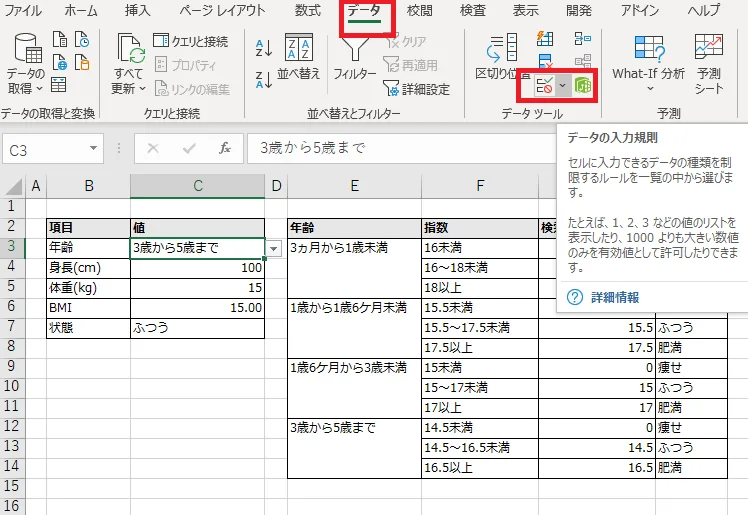Open the What-If 分析 menu
This screenshot has width=748, height=515.
649,63
